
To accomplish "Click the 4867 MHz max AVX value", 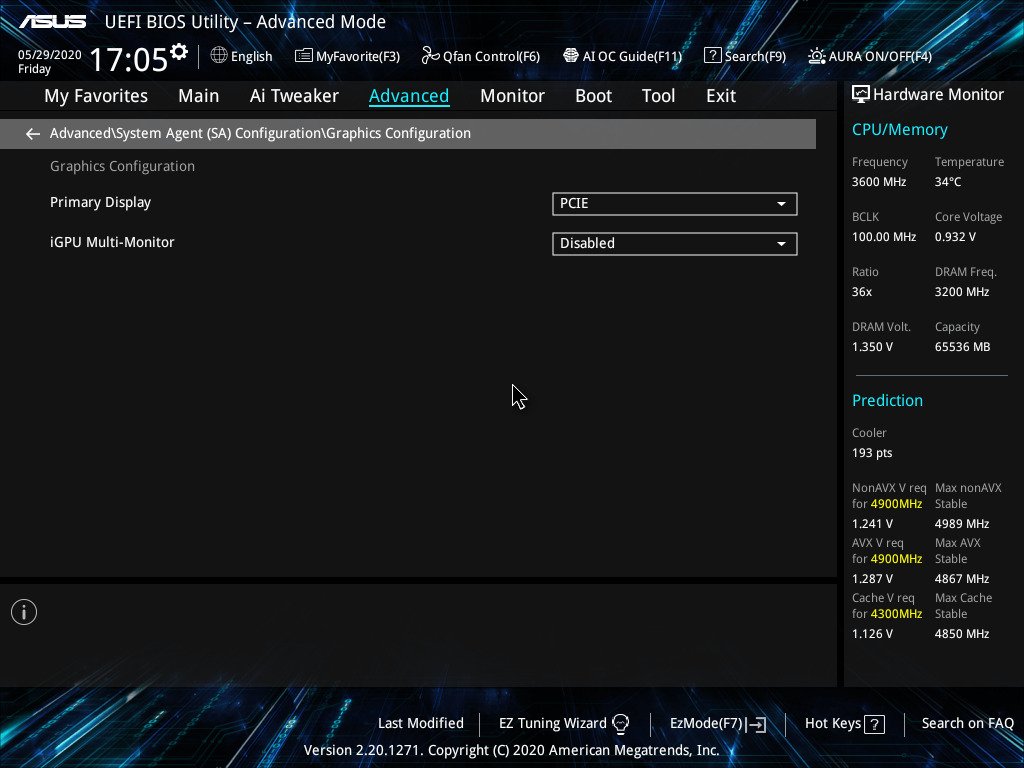I will [962, 579].
